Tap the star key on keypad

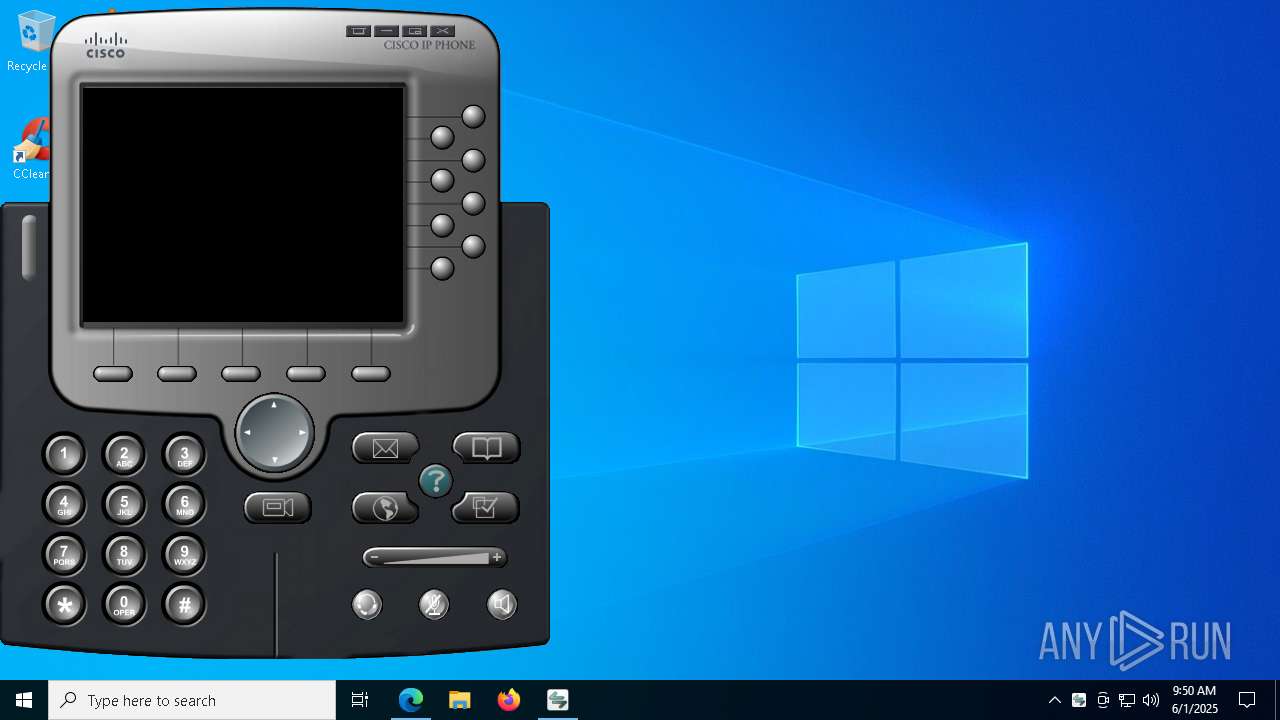(x=64, y=604)
